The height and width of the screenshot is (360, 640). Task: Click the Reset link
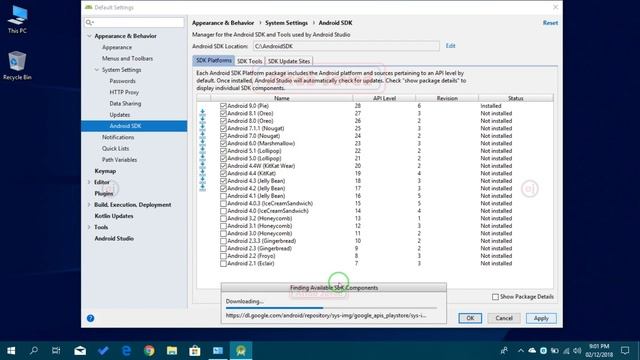(x=550, y=23)
